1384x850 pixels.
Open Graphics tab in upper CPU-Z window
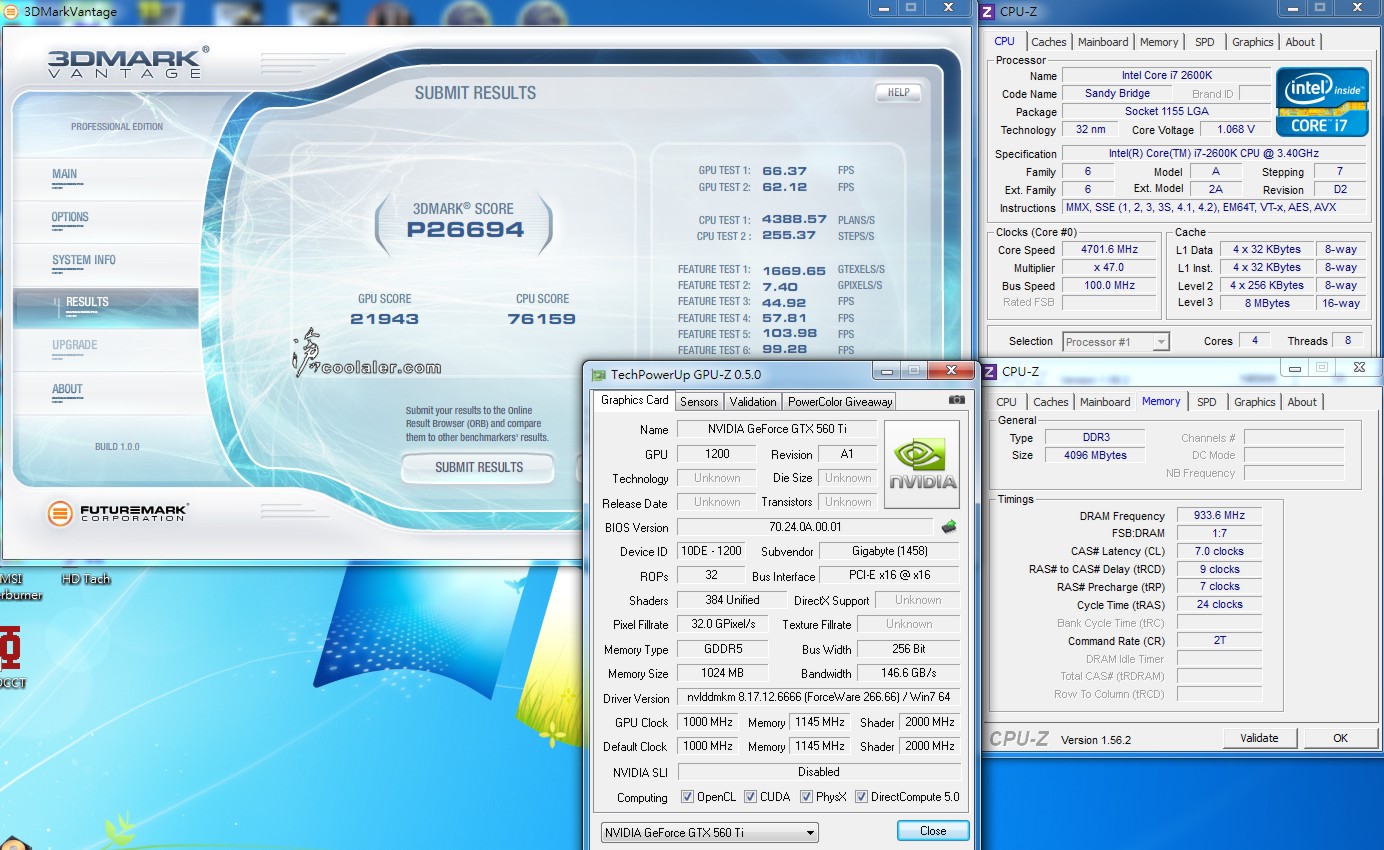1253,42
